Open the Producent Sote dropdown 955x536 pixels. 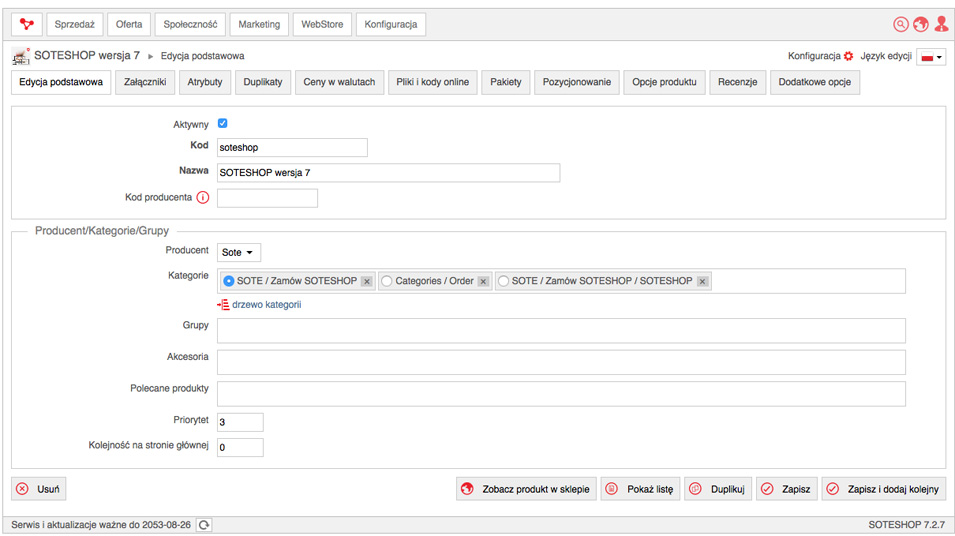[x=239, y=252]
